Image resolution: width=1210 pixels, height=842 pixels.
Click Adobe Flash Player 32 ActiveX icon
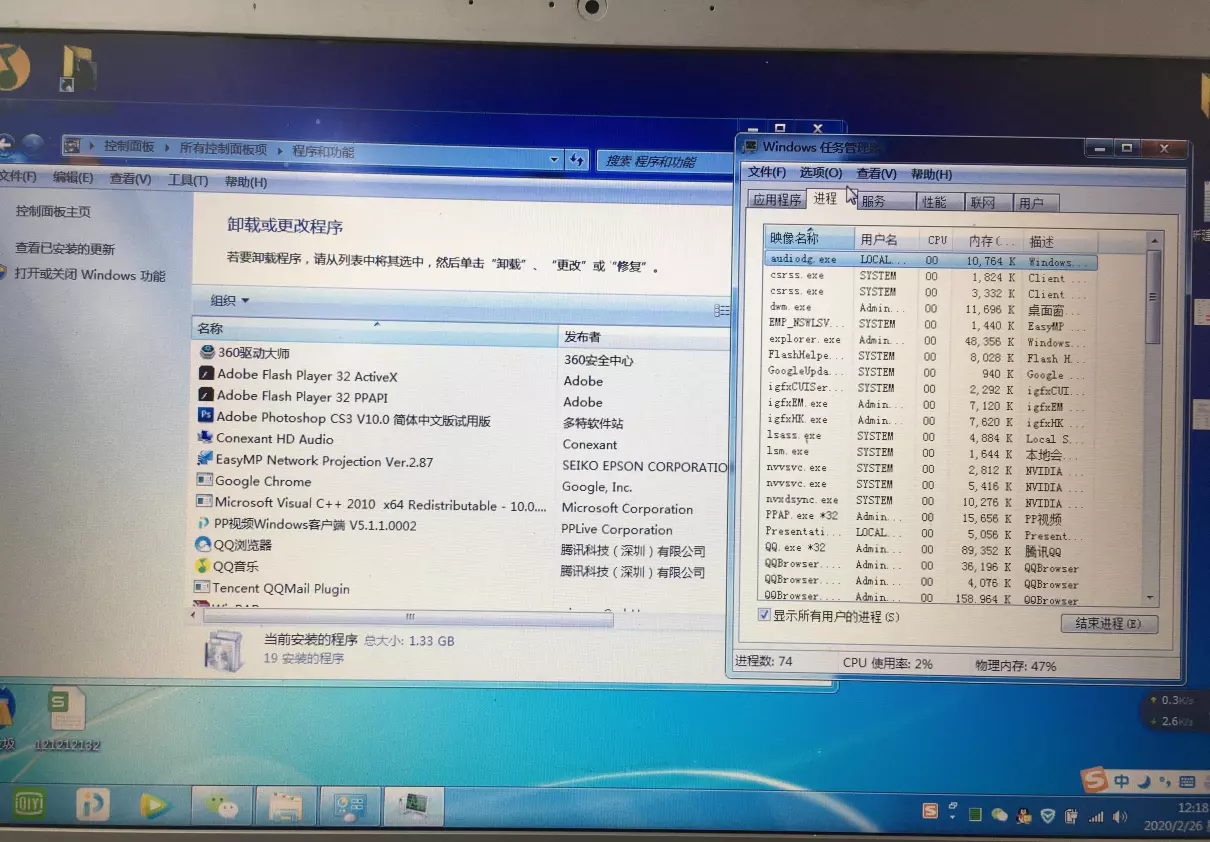[x=206, y=375]
